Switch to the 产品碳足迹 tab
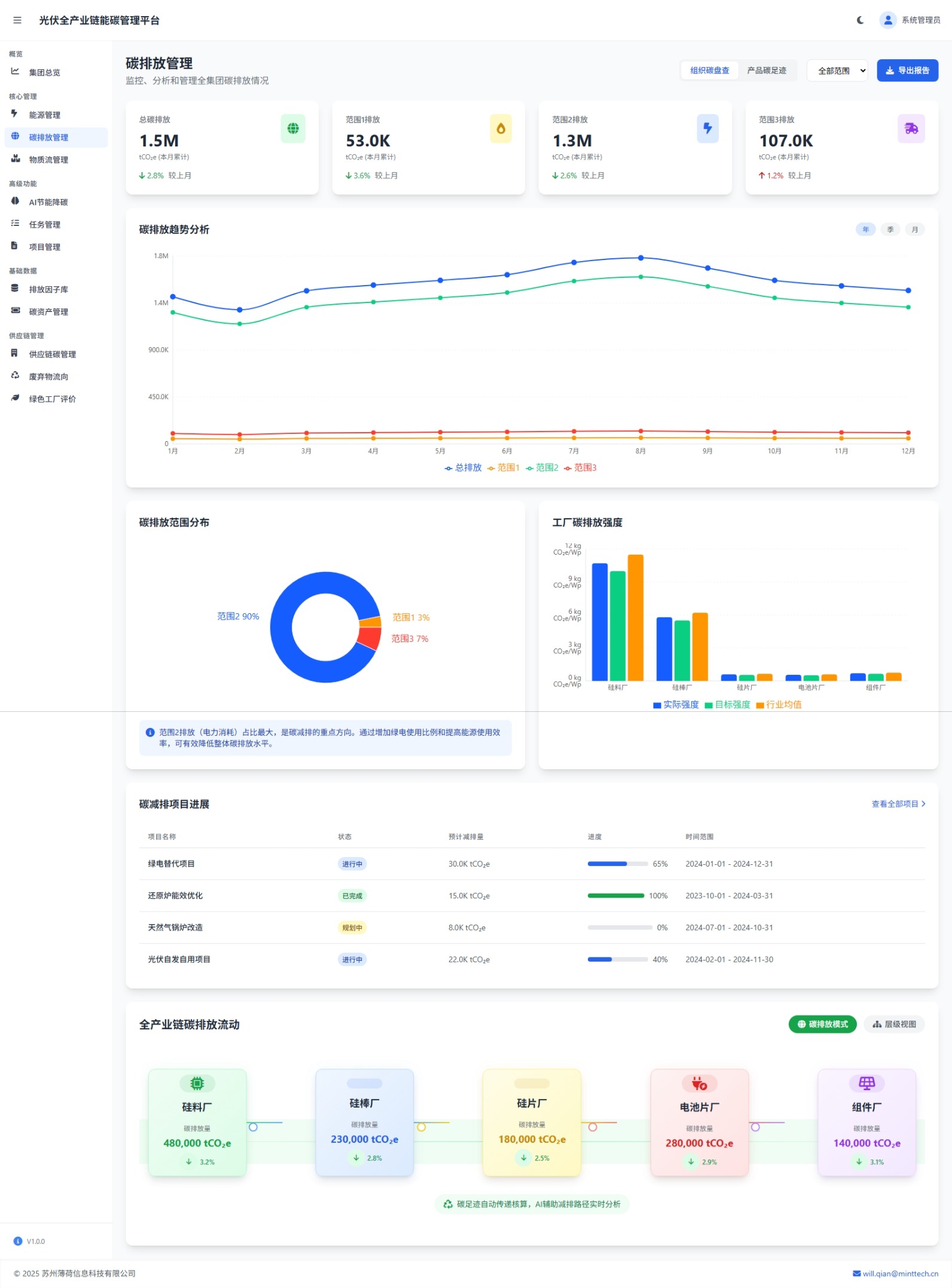Screen dimensions: 952x1288 tap(766, 71)
